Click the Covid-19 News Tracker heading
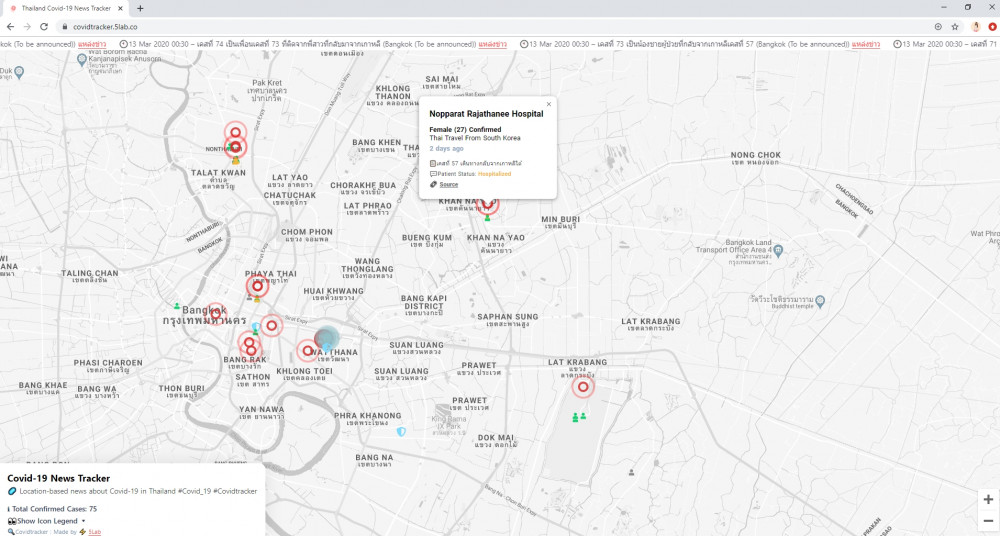Image resolution: width=1000 pixels, height=536 pixels. [59, 478]
